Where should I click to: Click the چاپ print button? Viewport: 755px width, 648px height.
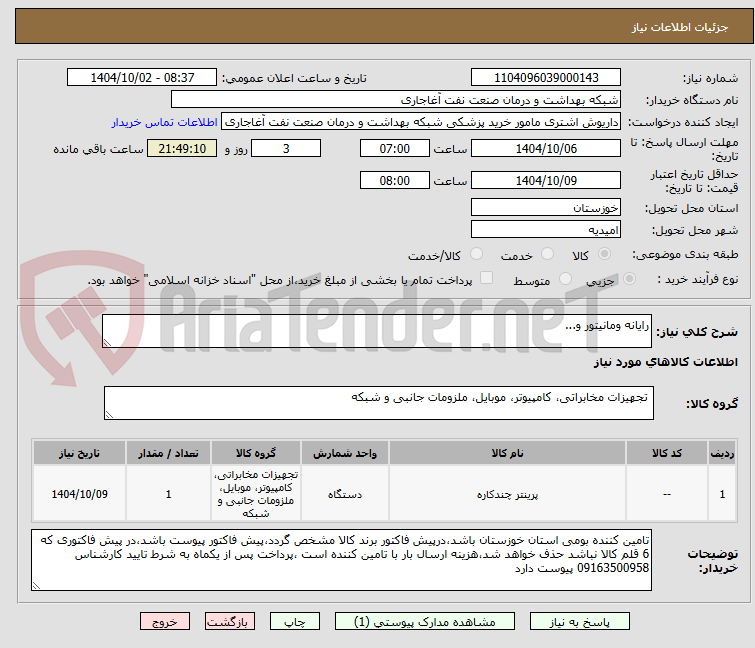tap(295, 622)
